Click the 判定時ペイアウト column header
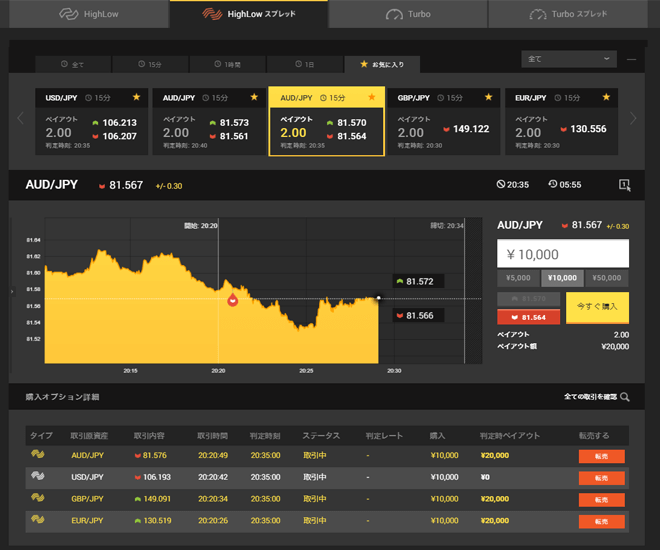Viewport: 660px width, 550px height. click(510, 436)
